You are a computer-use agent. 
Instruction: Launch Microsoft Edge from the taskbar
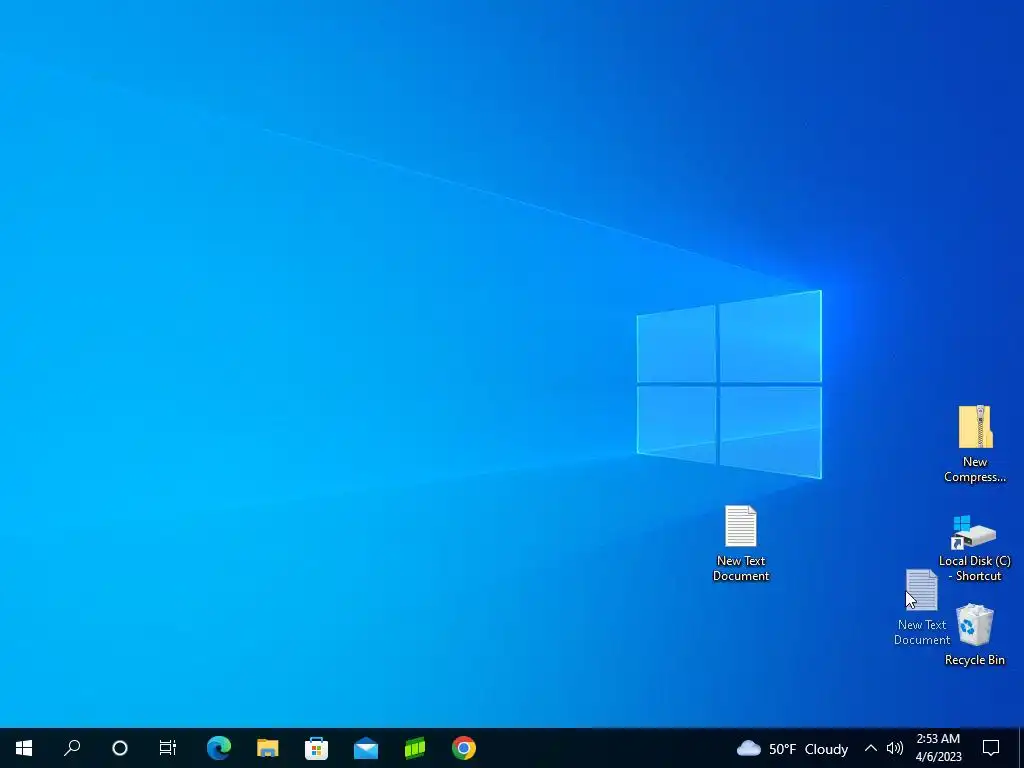(219, 748)
